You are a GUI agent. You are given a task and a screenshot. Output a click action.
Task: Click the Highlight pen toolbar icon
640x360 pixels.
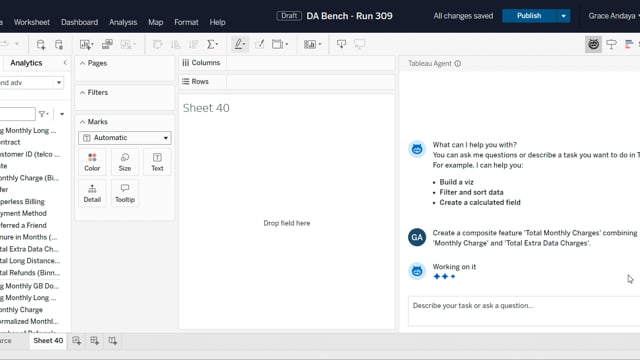[240, 44]
